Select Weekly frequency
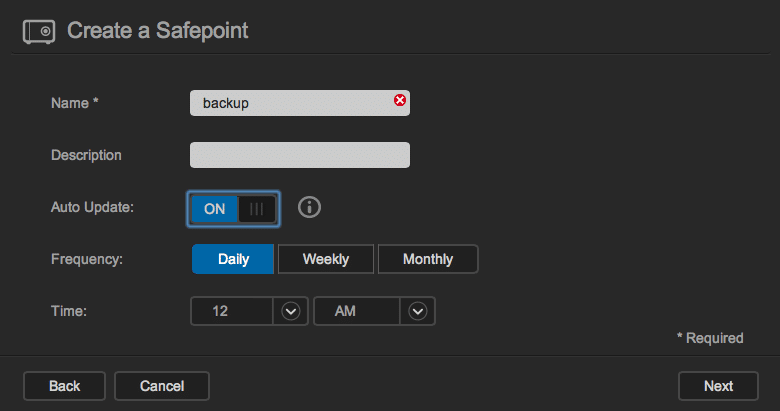 [x=326, y=259]
